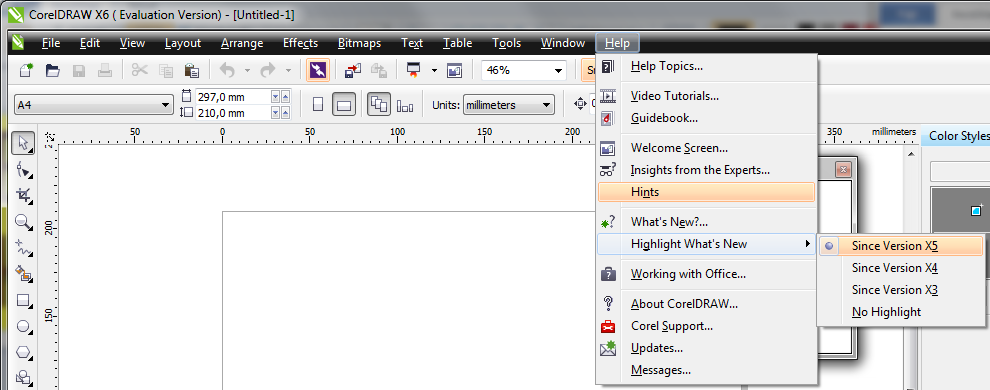Expand Highlight What's New submenu
Viewport: 990px width, 390px height.
click(x=707, y=244)
